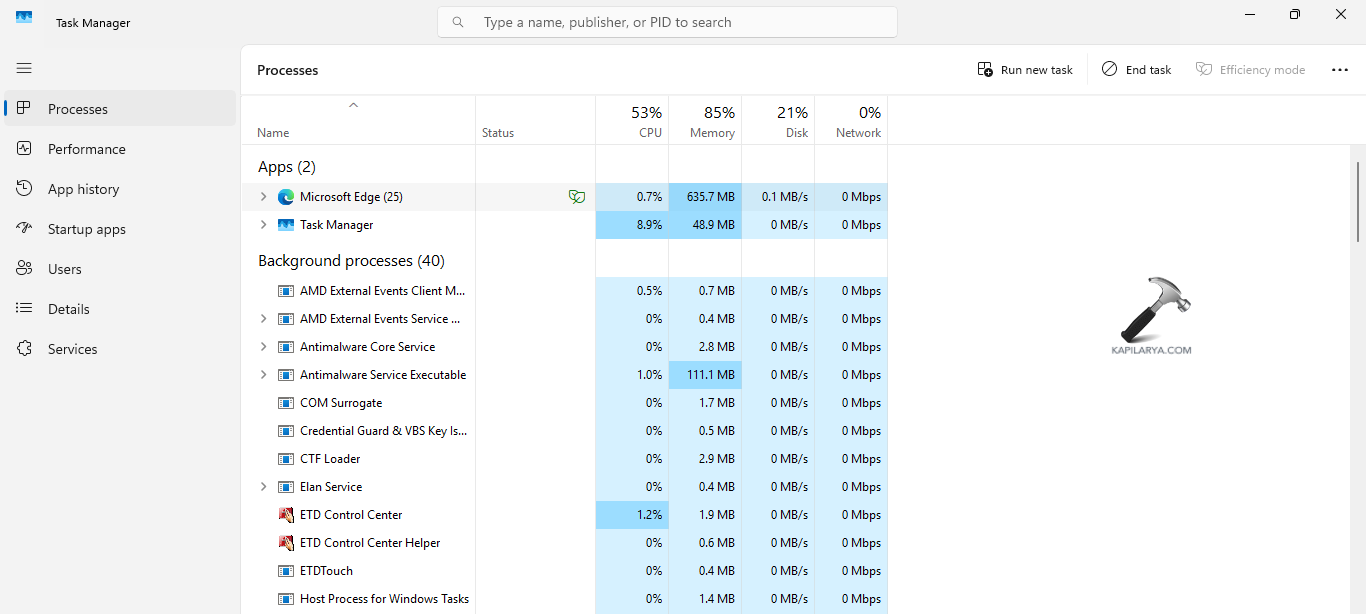
Task: Sort processes by Memory column header
Action: click(x=705, y=121)
